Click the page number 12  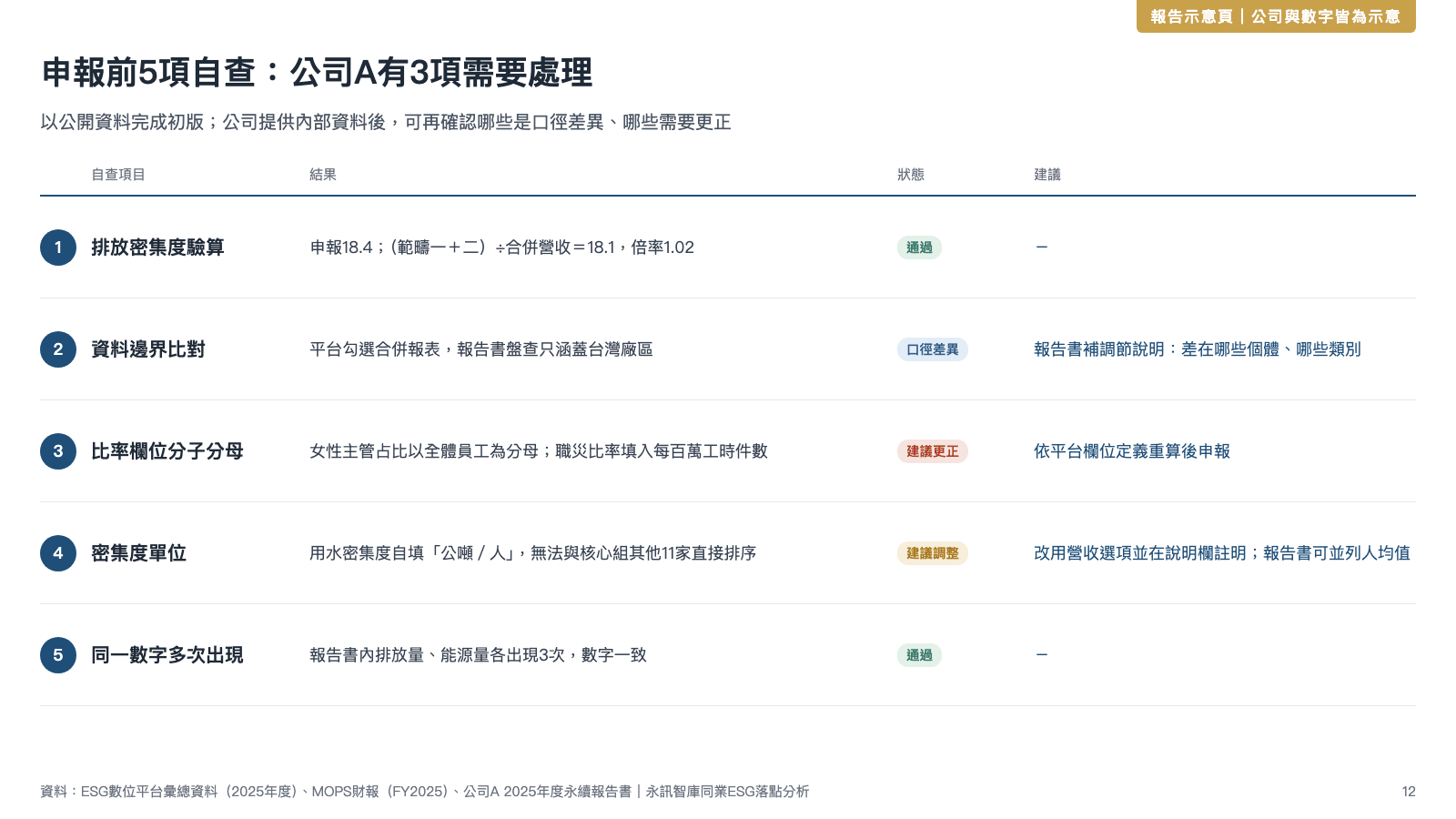[1409, 792]
